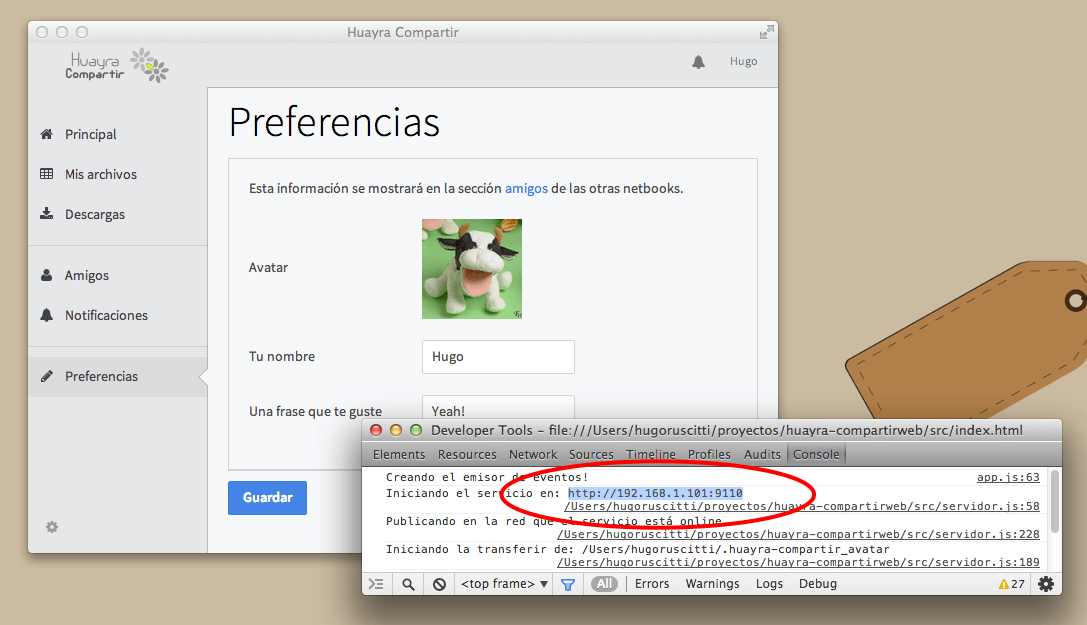Open the Developer Tools settings gear
The image size is (1087, 625).
1046,584
